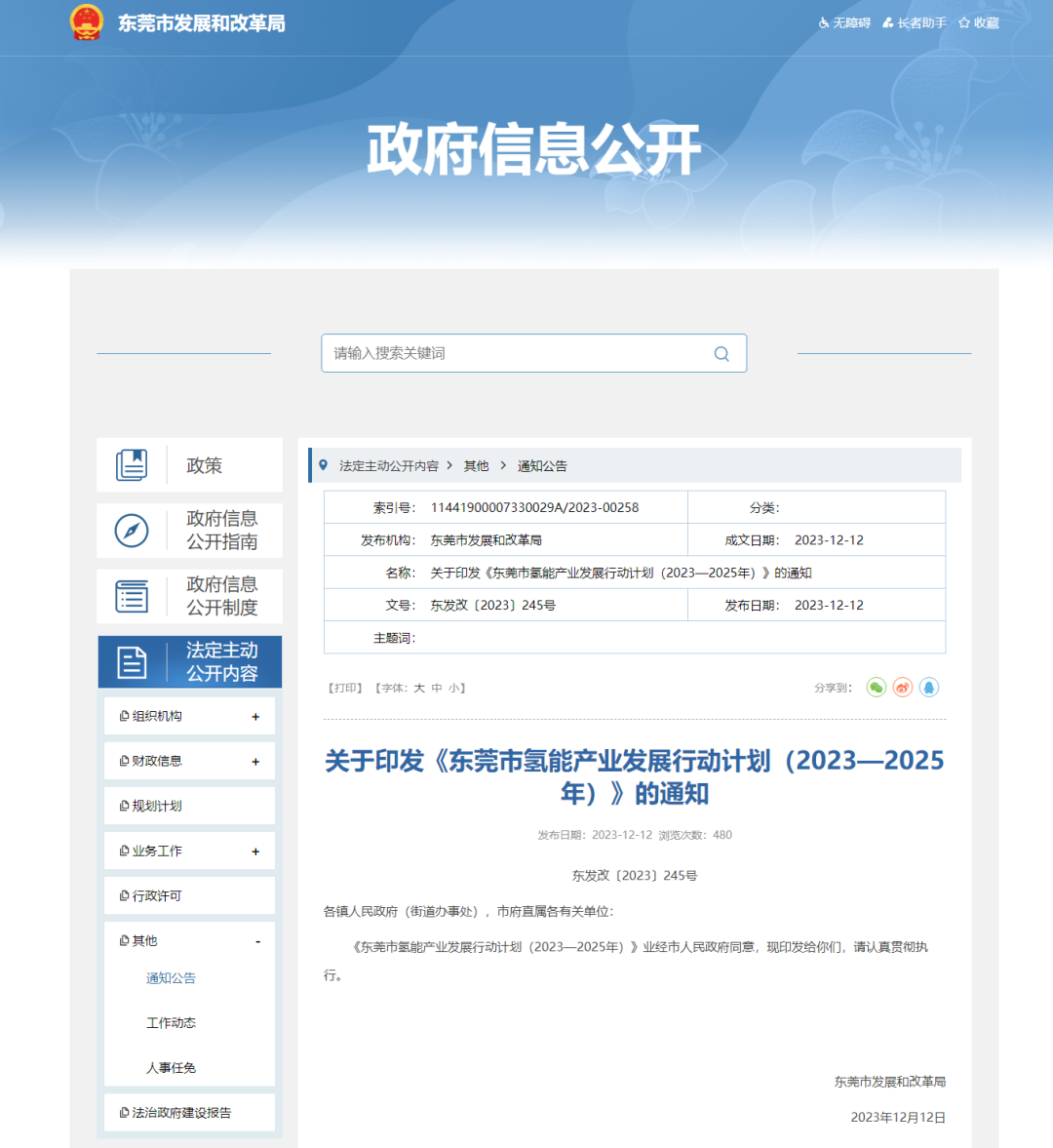Screen dimensions: 1053x1148
Task: Switch to 工作动态 in the sidebar
Action: point(170,1022)
